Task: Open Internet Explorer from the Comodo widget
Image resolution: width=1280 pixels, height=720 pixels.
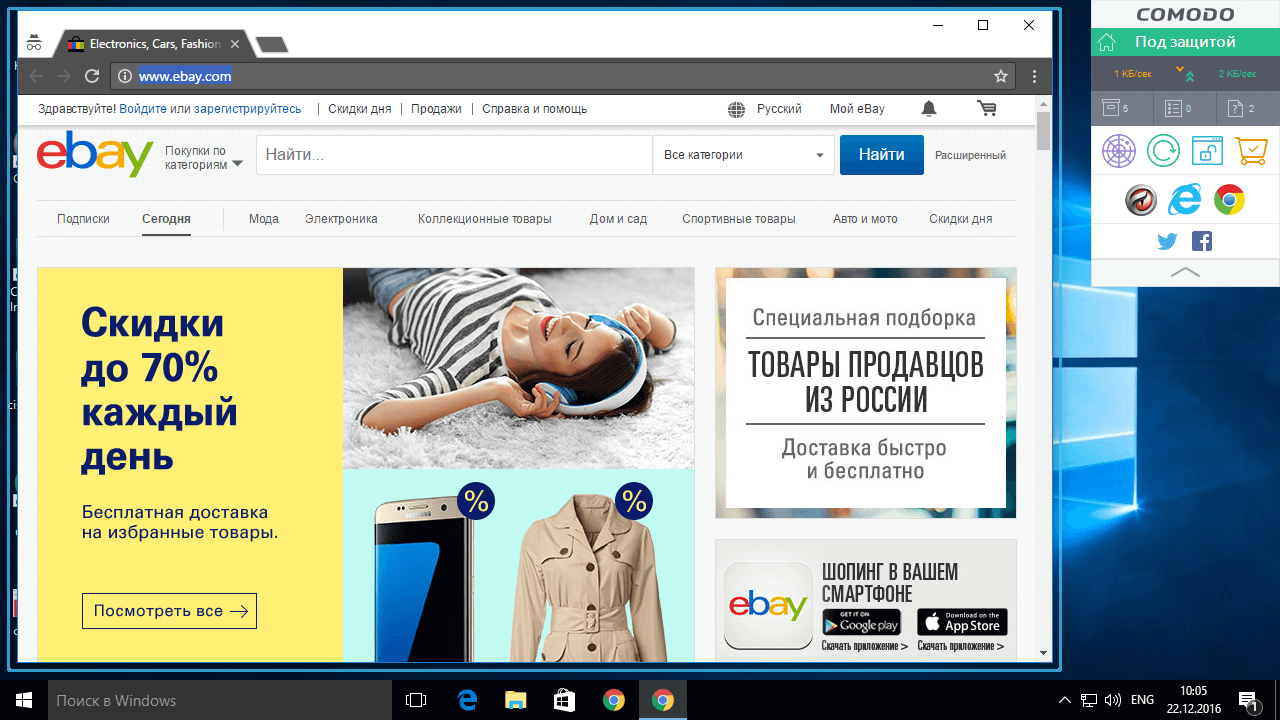Action: pyautogui.click(x=1185, y=199)
